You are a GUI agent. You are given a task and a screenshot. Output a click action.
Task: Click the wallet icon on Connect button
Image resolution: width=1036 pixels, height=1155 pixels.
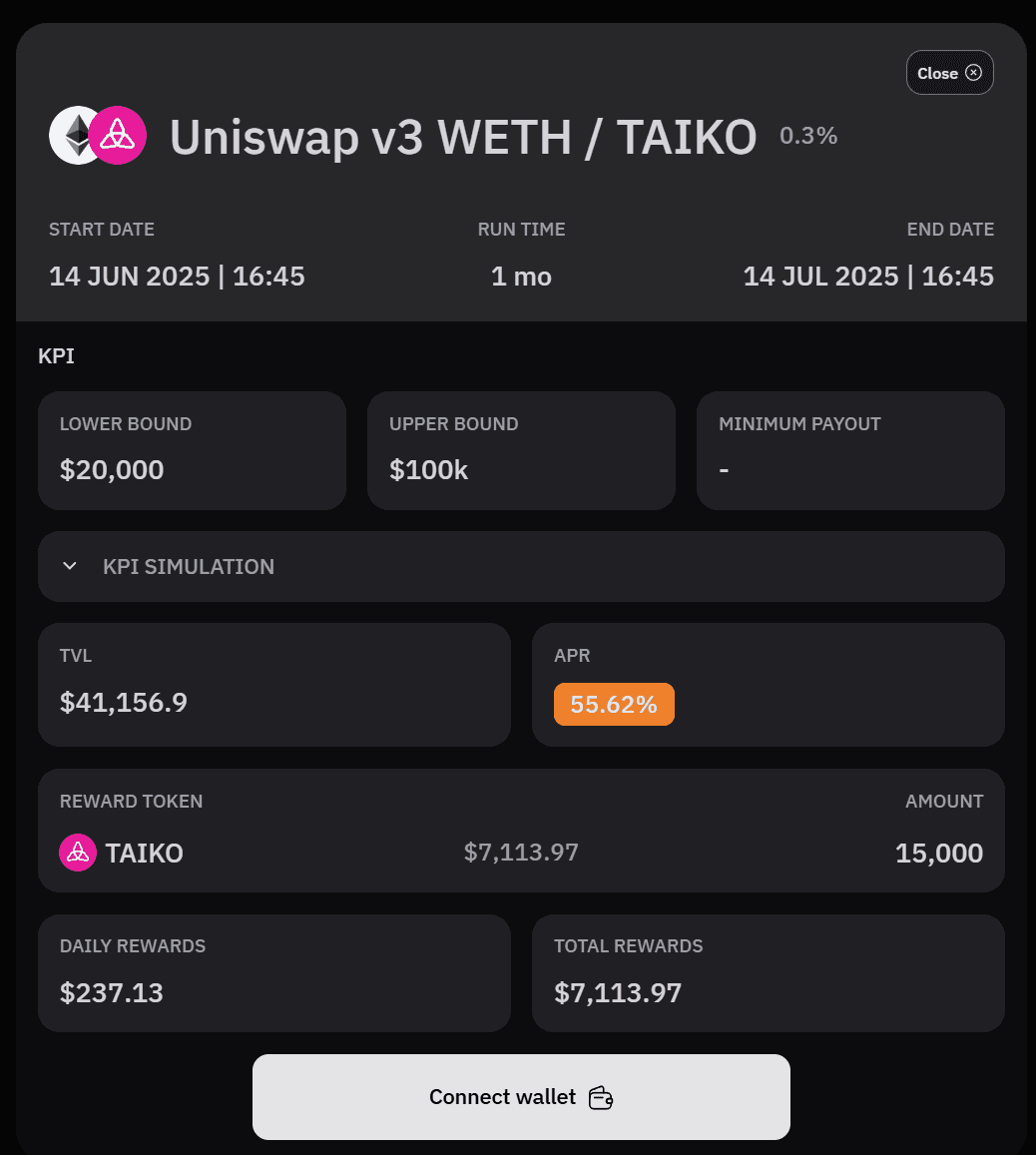click(601, 1098)
